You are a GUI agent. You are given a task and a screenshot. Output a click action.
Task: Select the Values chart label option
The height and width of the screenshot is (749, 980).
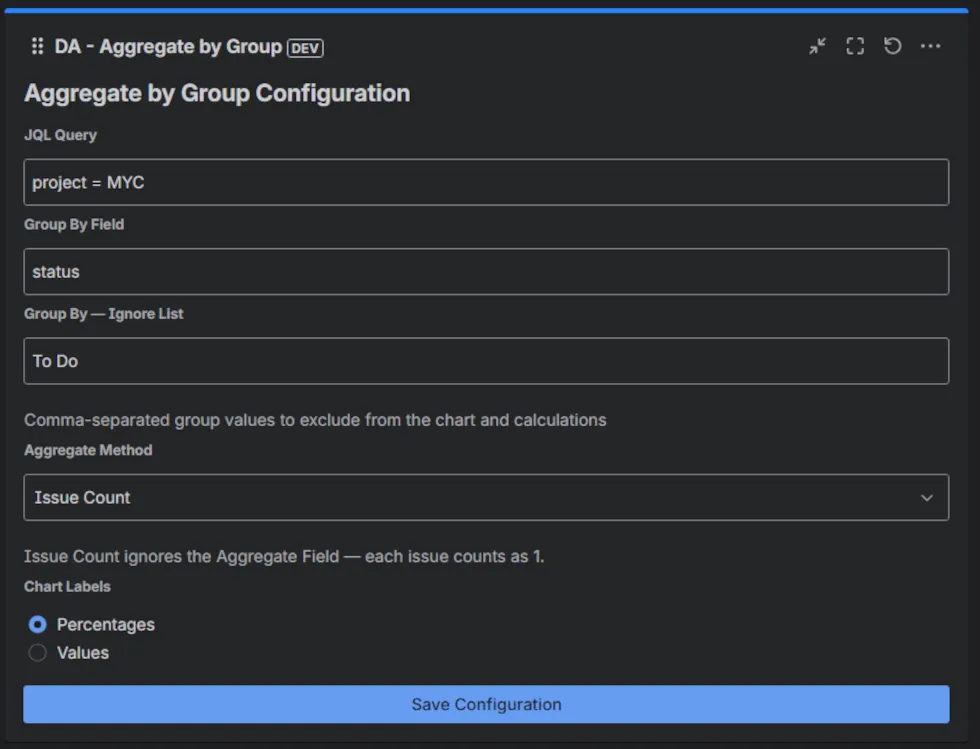pos(38,653)
